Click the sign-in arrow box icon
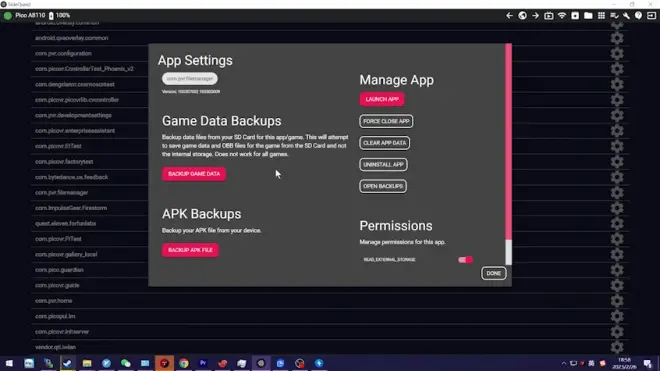 tap(651, 16)
